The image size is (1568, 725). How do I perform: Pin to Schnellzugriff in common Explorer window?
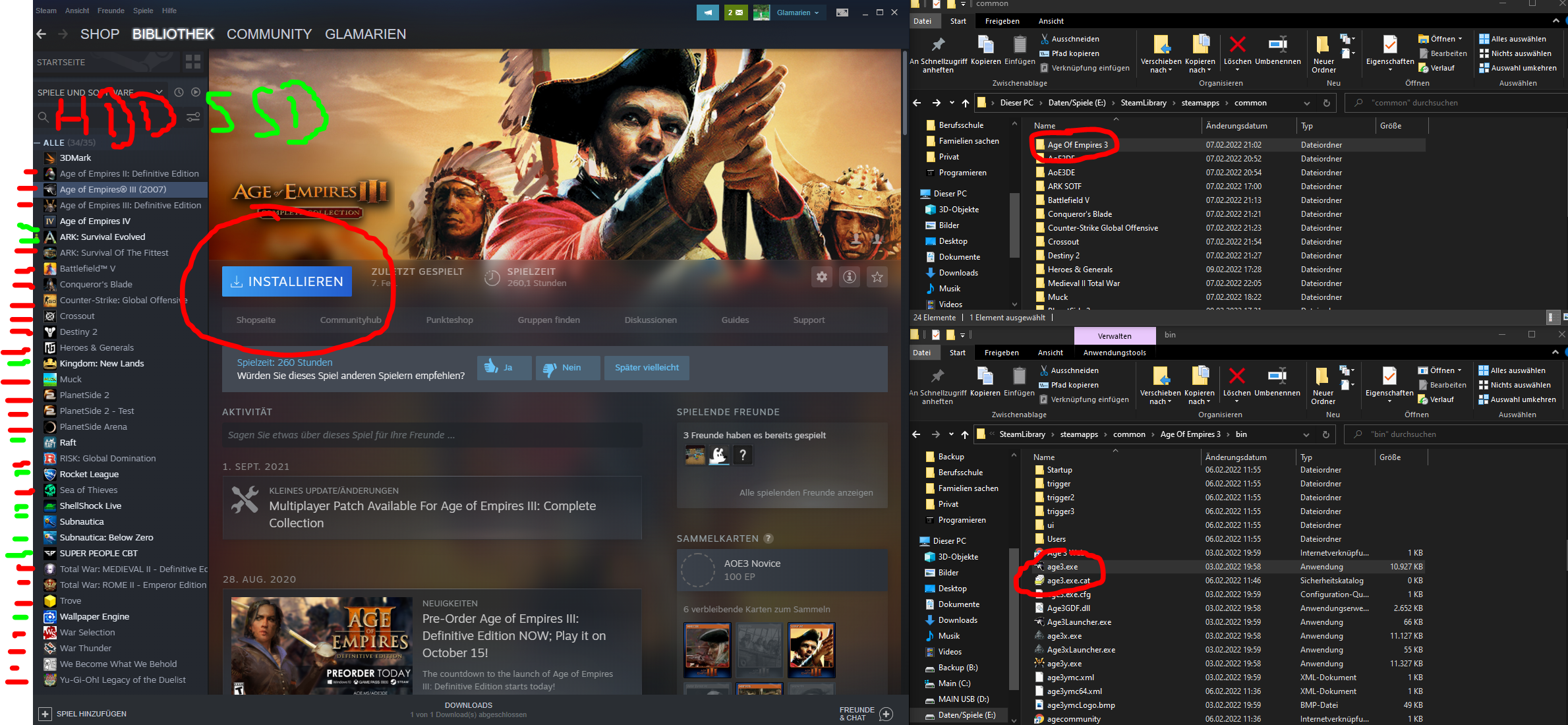[938, 54]
